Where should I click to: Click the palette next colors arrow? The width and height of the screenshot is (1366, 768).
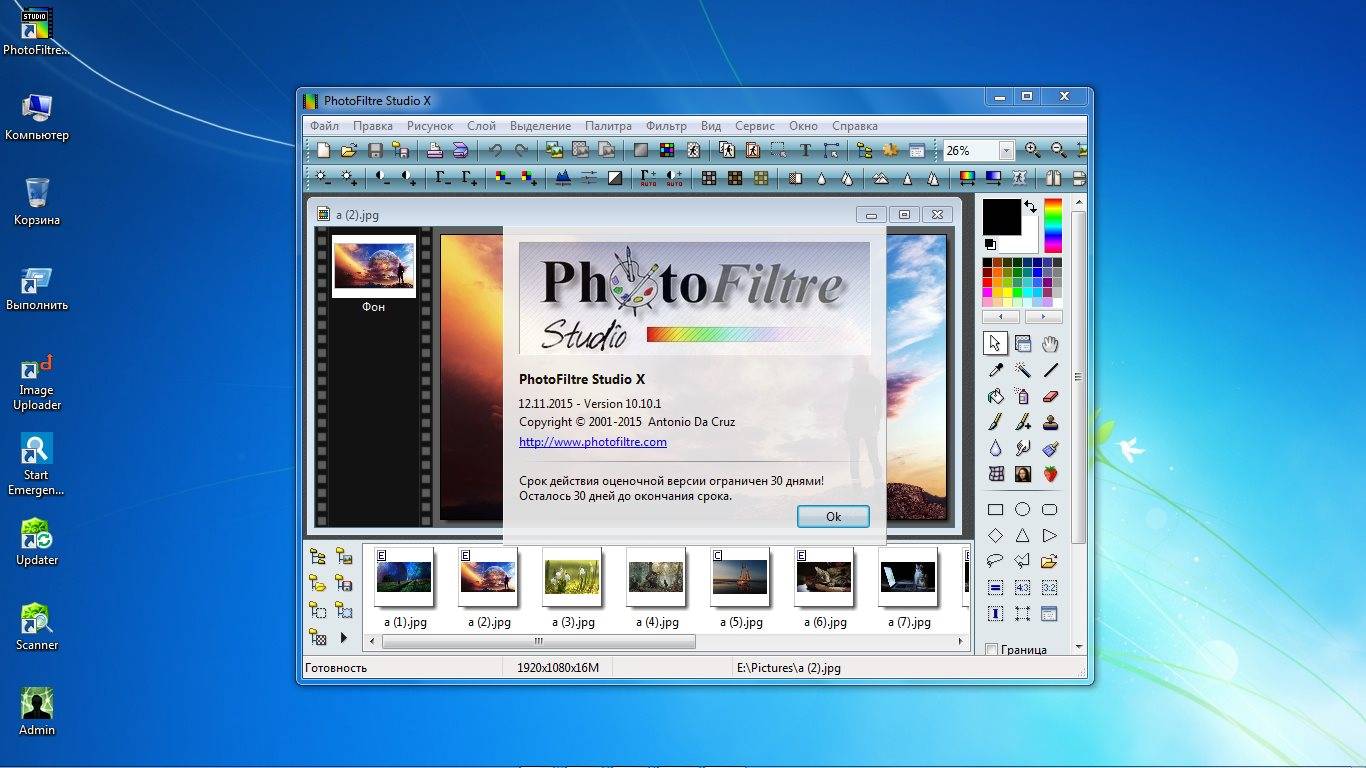click(x=1043, y=316)
